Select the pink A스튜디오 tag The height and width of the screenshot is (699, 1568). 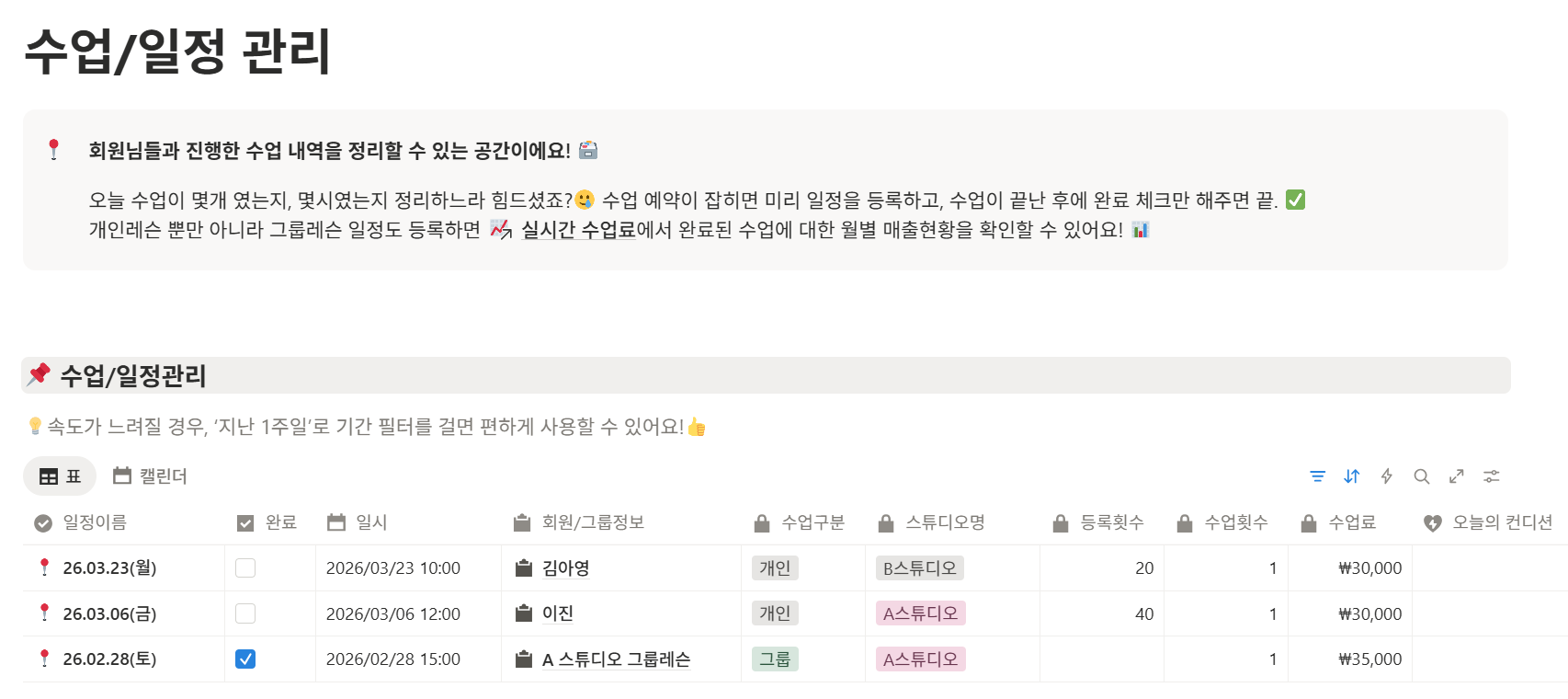pos(918,613)
